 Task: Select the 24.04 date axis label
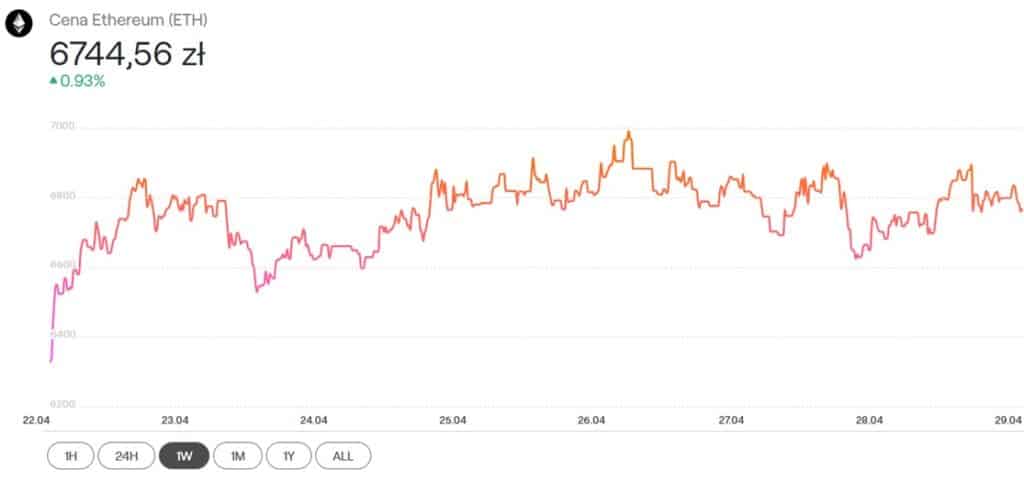click(x=313, y=420)
